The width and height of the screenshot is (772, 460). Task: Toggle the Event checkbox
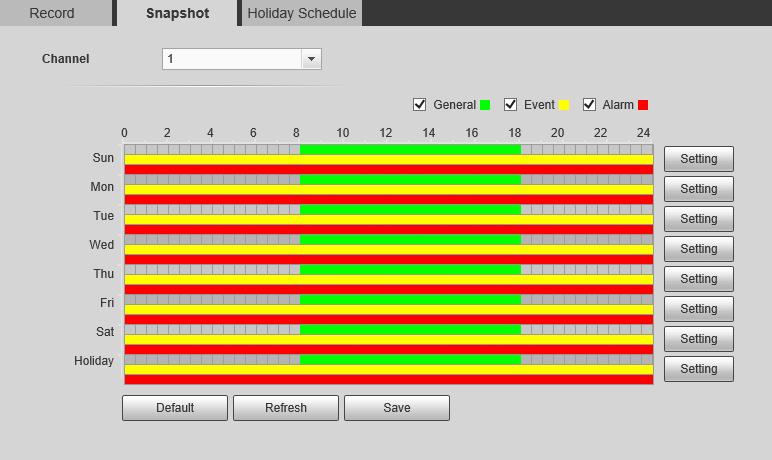[510, 104]
